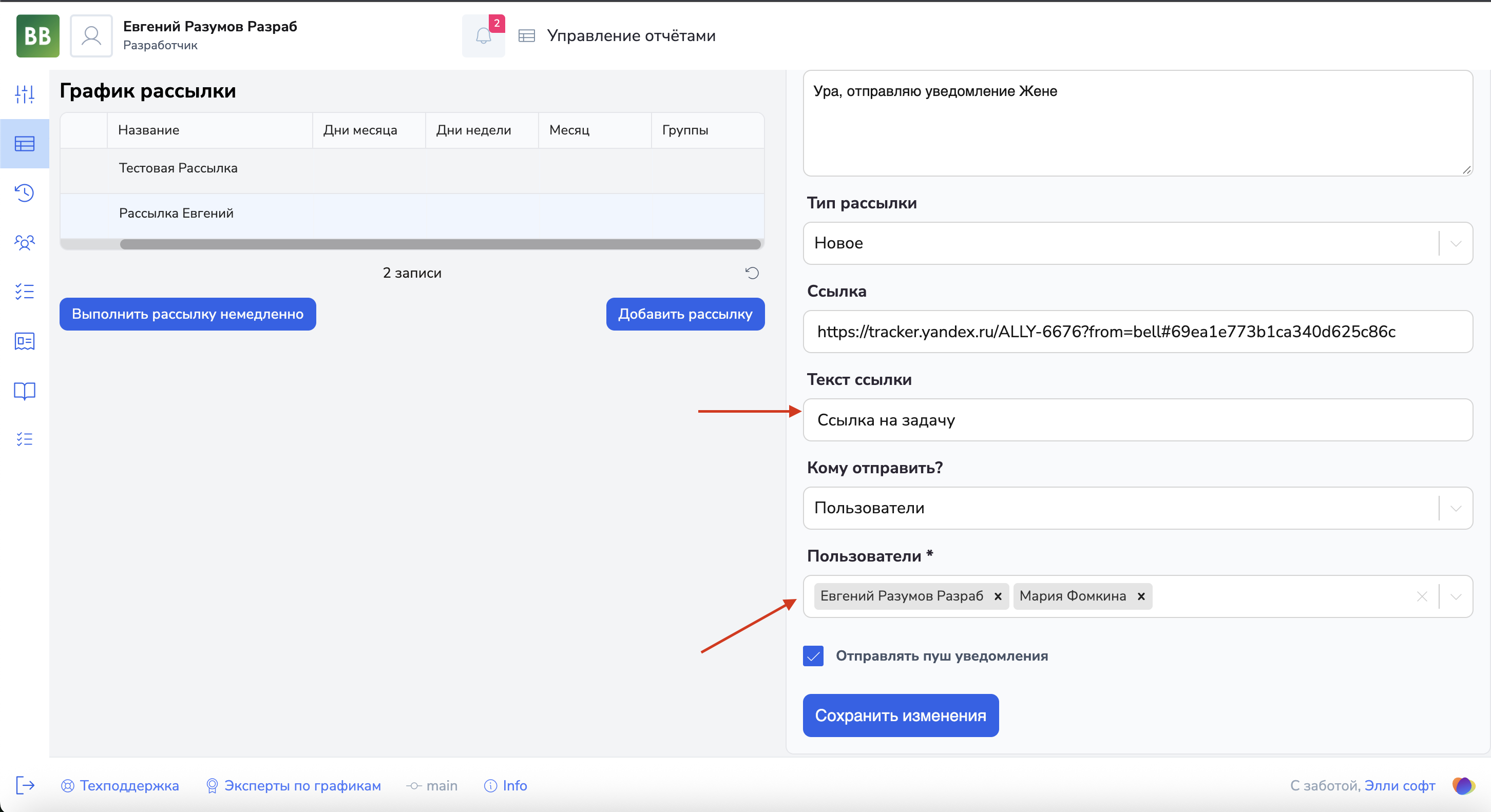Refresh the mailing list table
This screenshot has height=812, width=1491.
(x=752, y=273)
